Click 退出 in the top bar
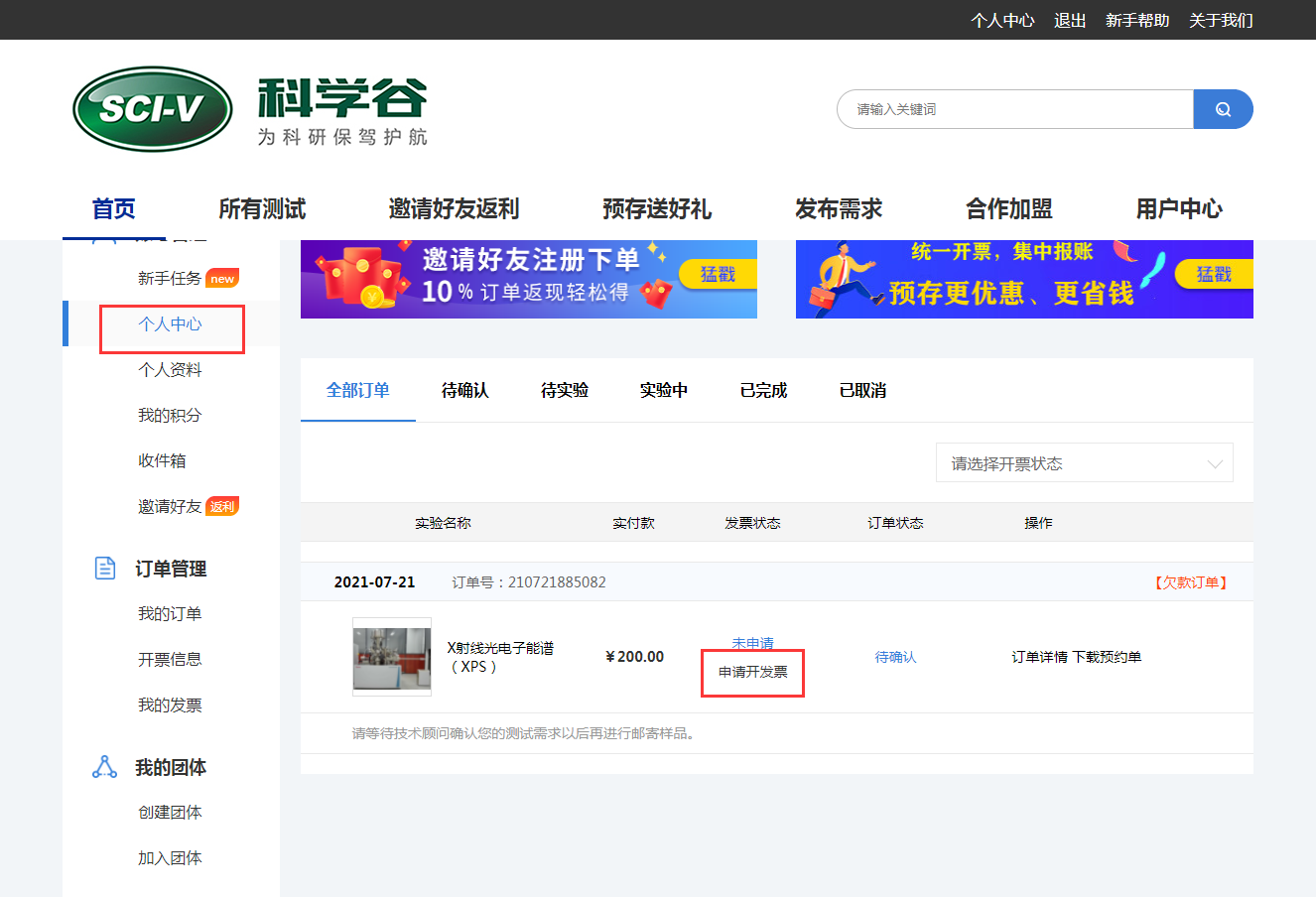 pyautogui.click(x=1070, y=21)
